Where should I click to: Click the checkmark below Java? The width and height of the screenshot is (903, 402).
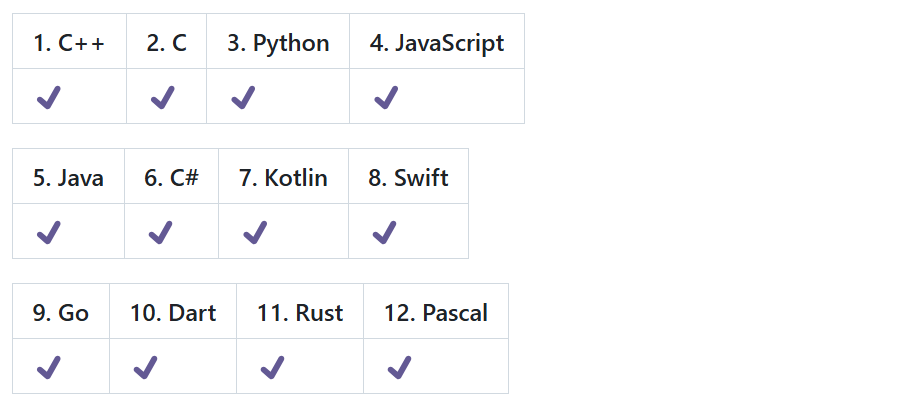pos(49,233)
